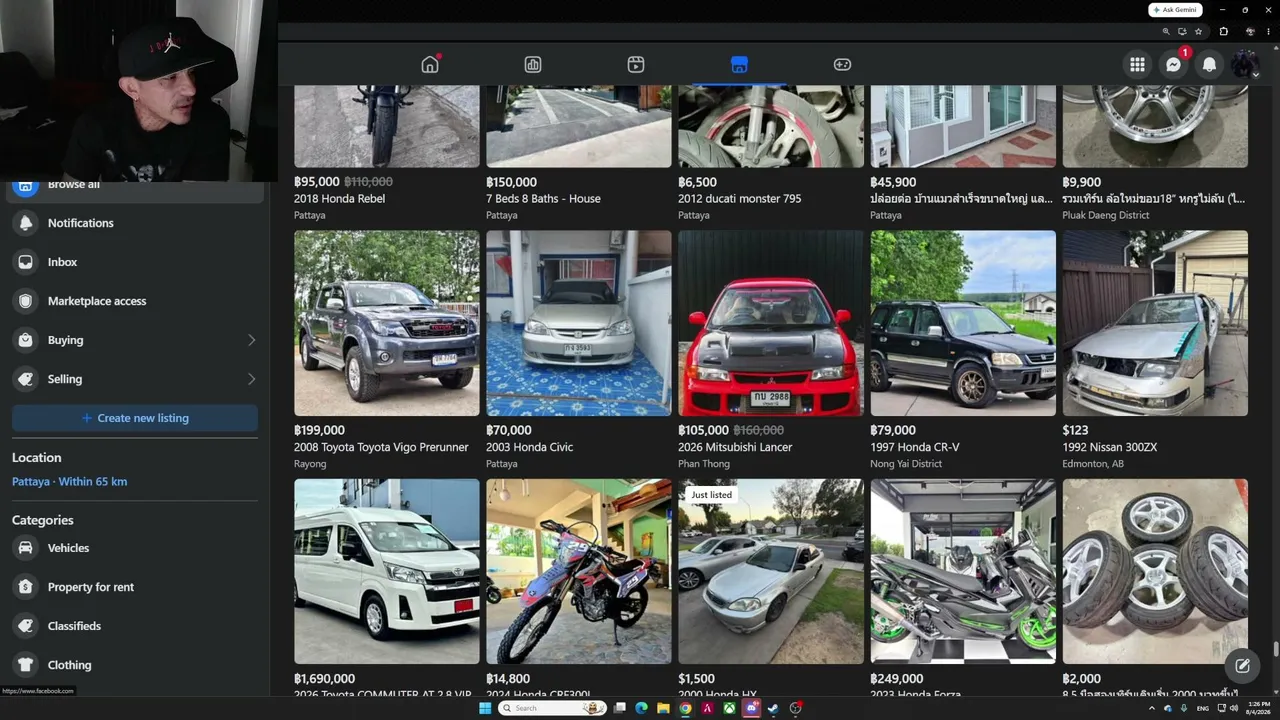Show hidden system tray icons
The height and width of the screenshot is (720, 1280).
pos(1151,708)
